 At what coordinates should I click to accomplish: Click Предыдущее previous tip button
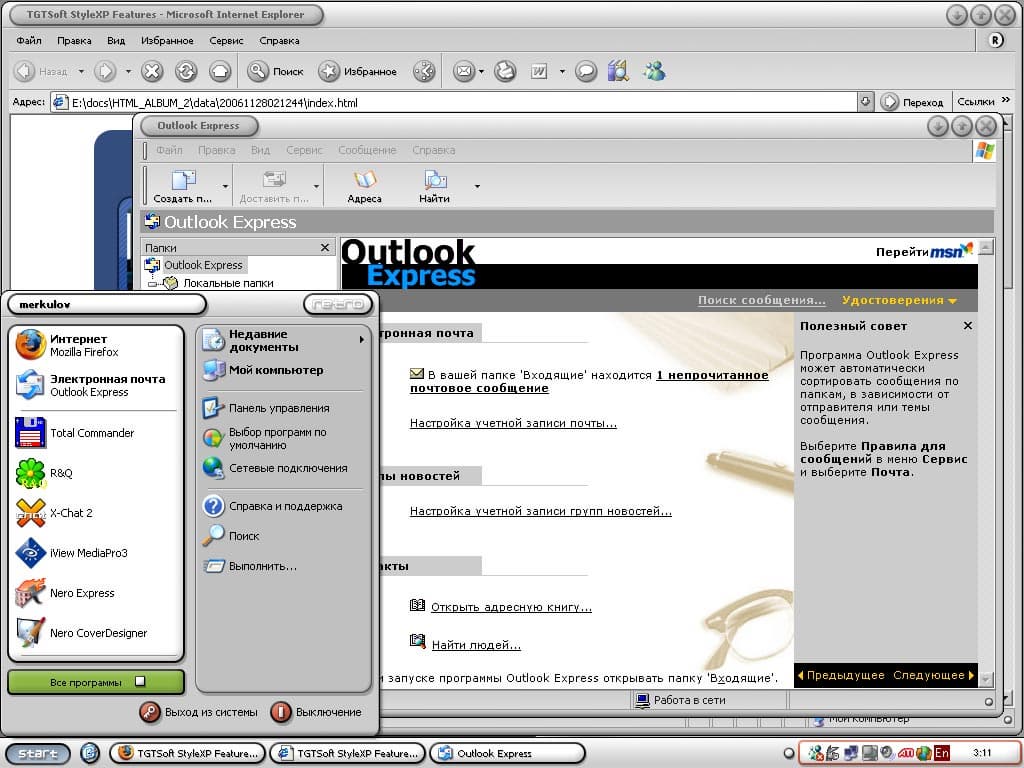coord(841,675)
